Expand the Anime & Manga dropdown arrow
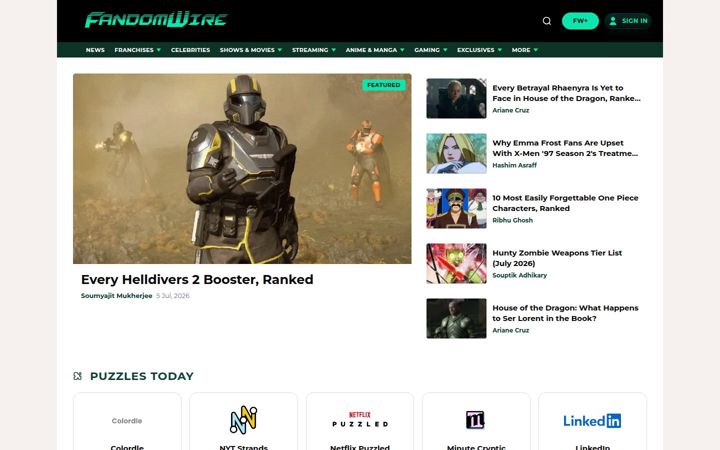720x450 pixels. [402, 50]
